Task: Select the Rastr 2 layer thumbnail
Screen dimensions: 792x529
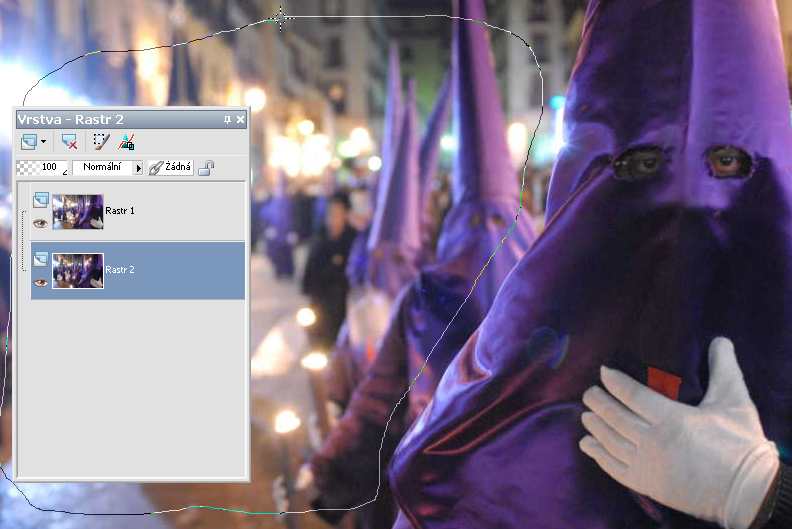Action: (x=78, y=271)
